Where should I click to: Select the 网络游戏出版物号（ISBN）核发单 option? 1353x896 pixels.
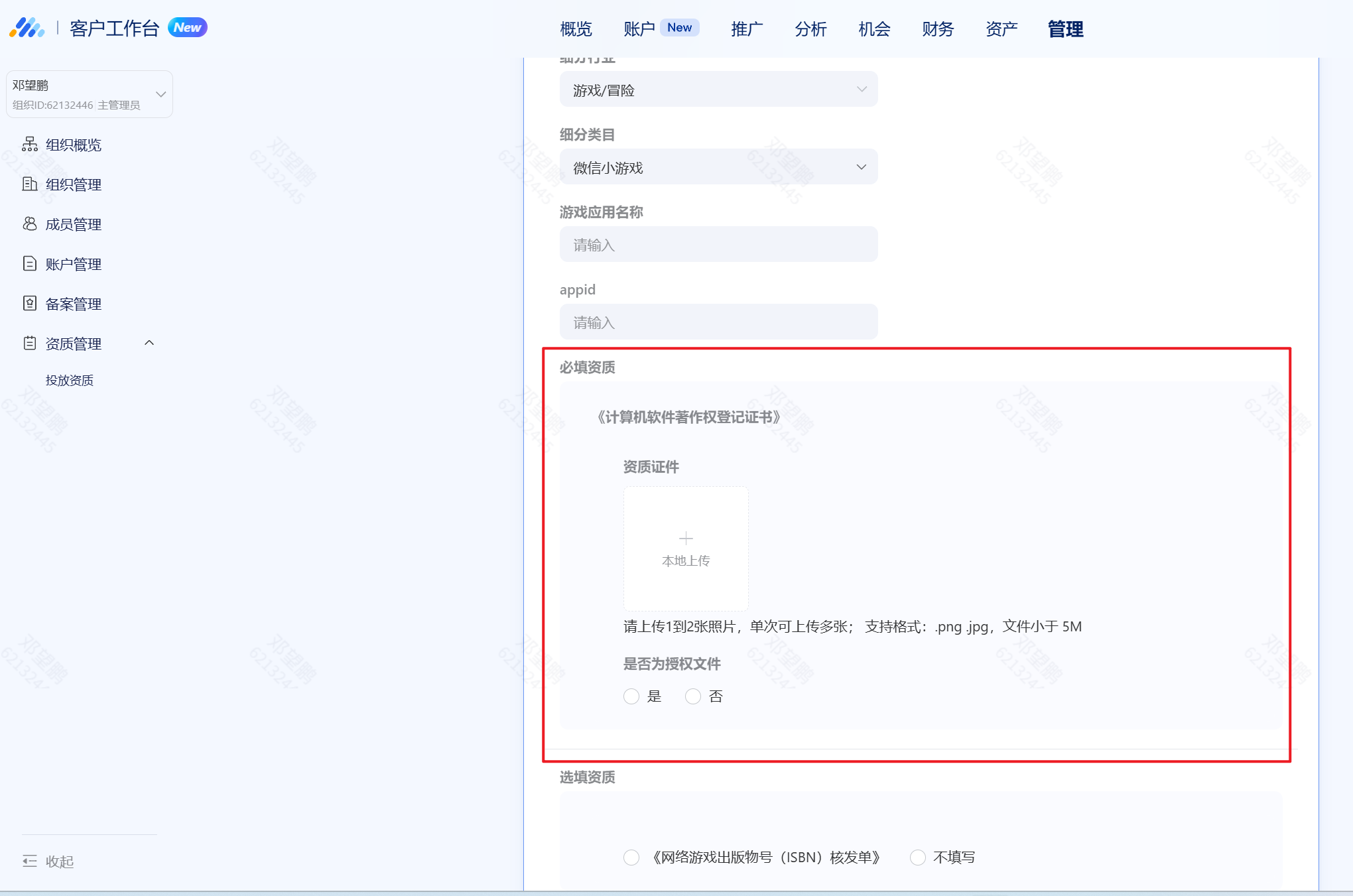click(631, 858)
